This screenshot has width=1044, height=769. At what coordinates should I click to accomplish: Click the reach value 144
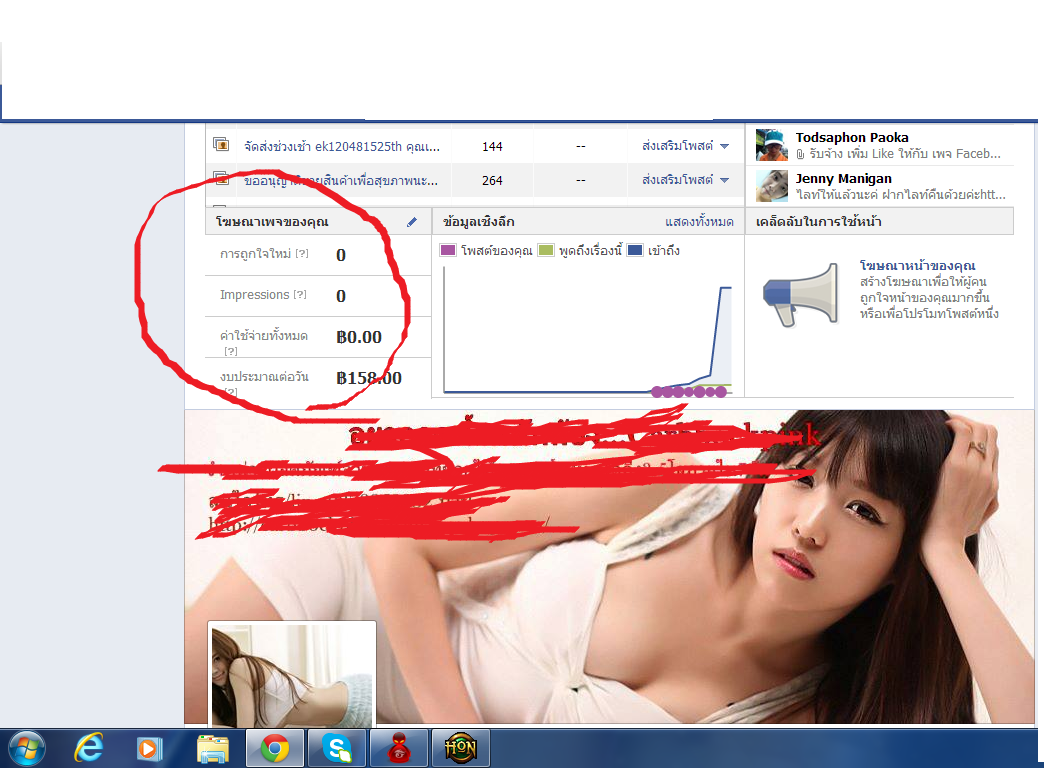coord(492,146)
